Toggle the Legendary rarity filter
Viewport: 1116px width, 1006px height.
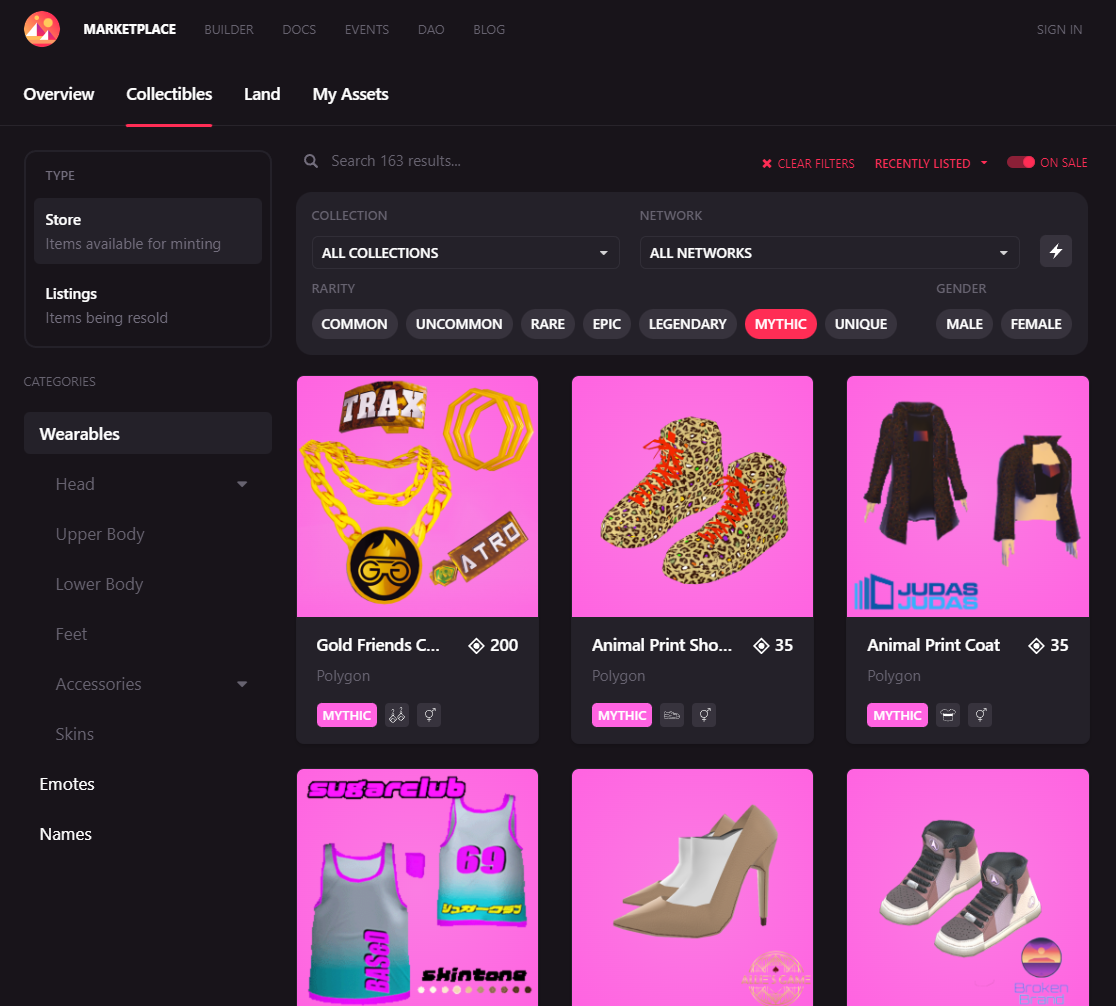coord(688,324)
